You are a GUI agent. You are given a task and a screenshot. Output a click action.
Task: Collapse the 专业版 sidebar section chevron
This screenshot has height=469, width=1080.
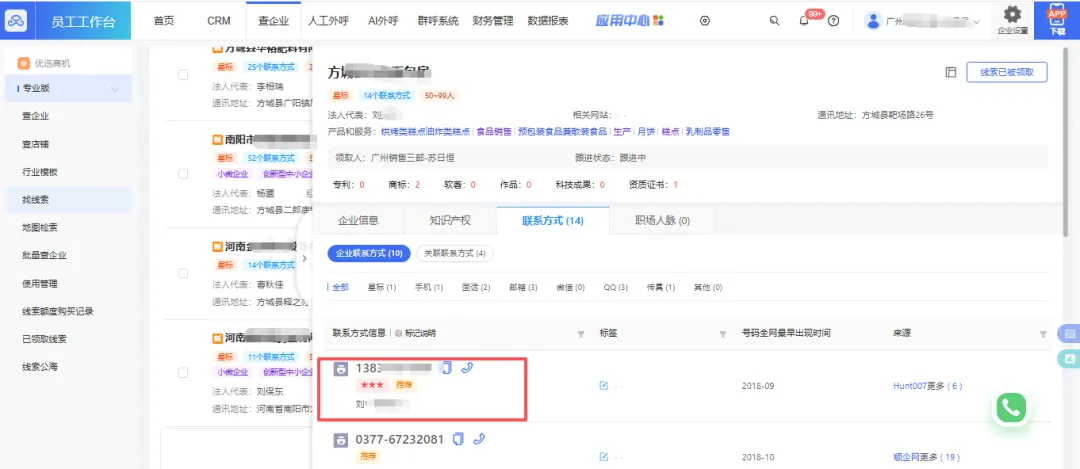point(115,89)
